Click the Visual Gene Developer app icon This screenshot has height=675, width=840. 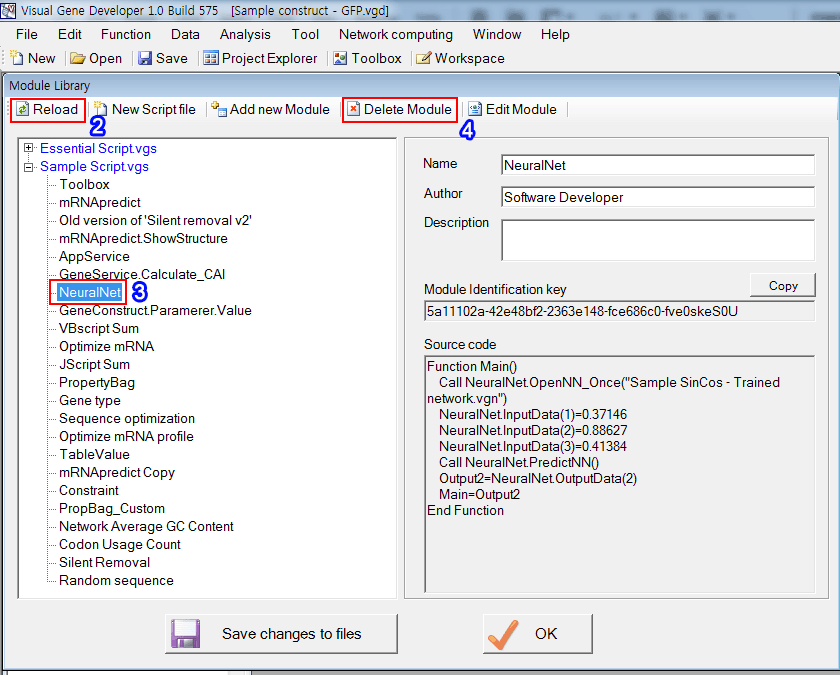tap(8, 10)
